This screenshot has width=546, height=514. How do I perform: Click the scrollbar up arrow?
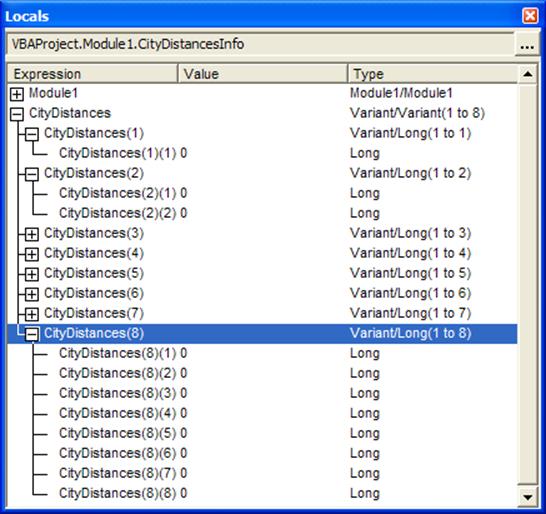click(x=528, y=74)
